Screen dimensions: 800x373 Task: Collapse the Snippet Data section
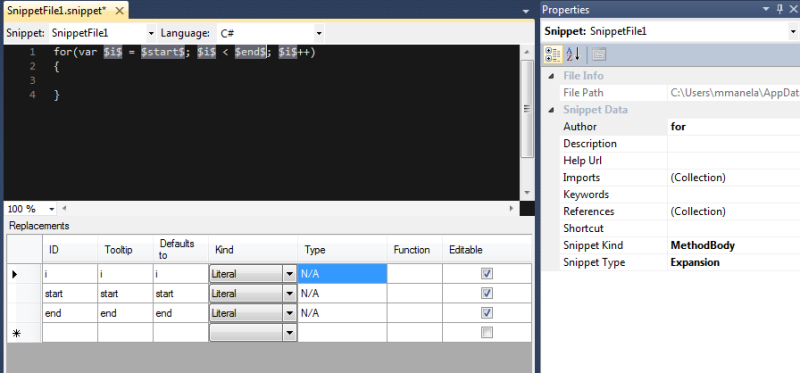(x=551, y=110)
